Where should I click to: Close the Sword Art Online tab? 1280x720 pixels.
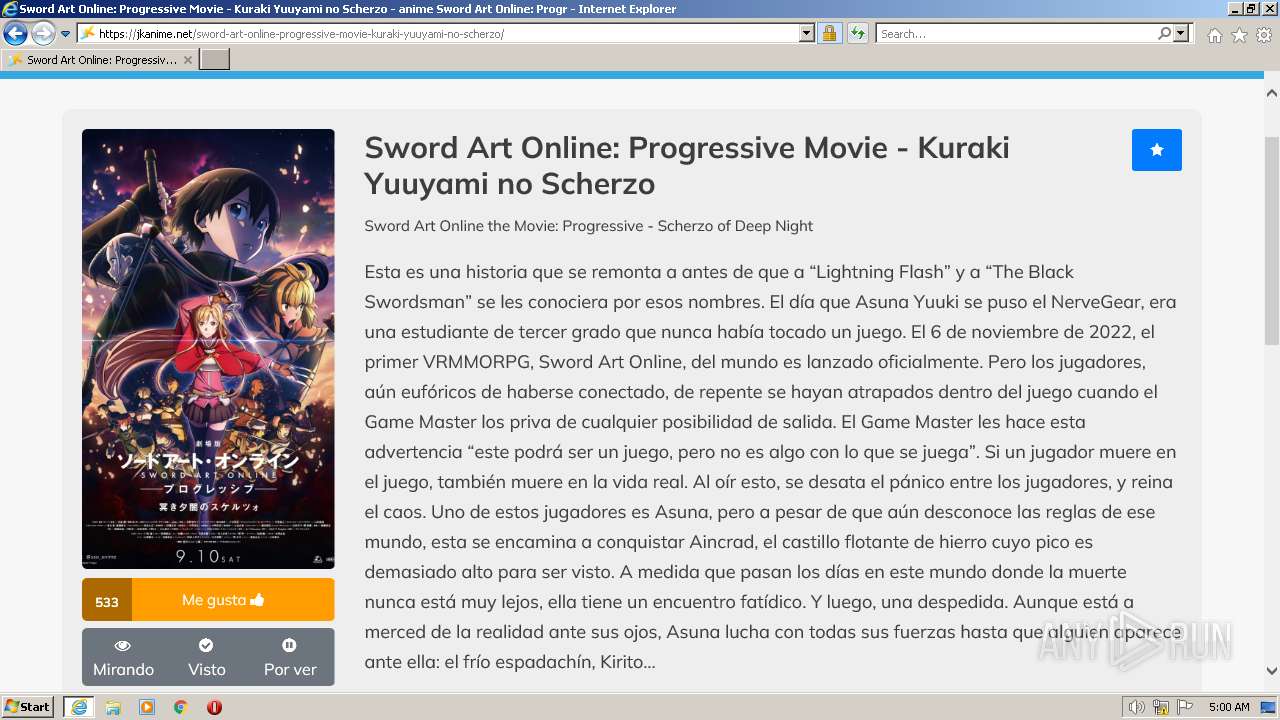188,60
